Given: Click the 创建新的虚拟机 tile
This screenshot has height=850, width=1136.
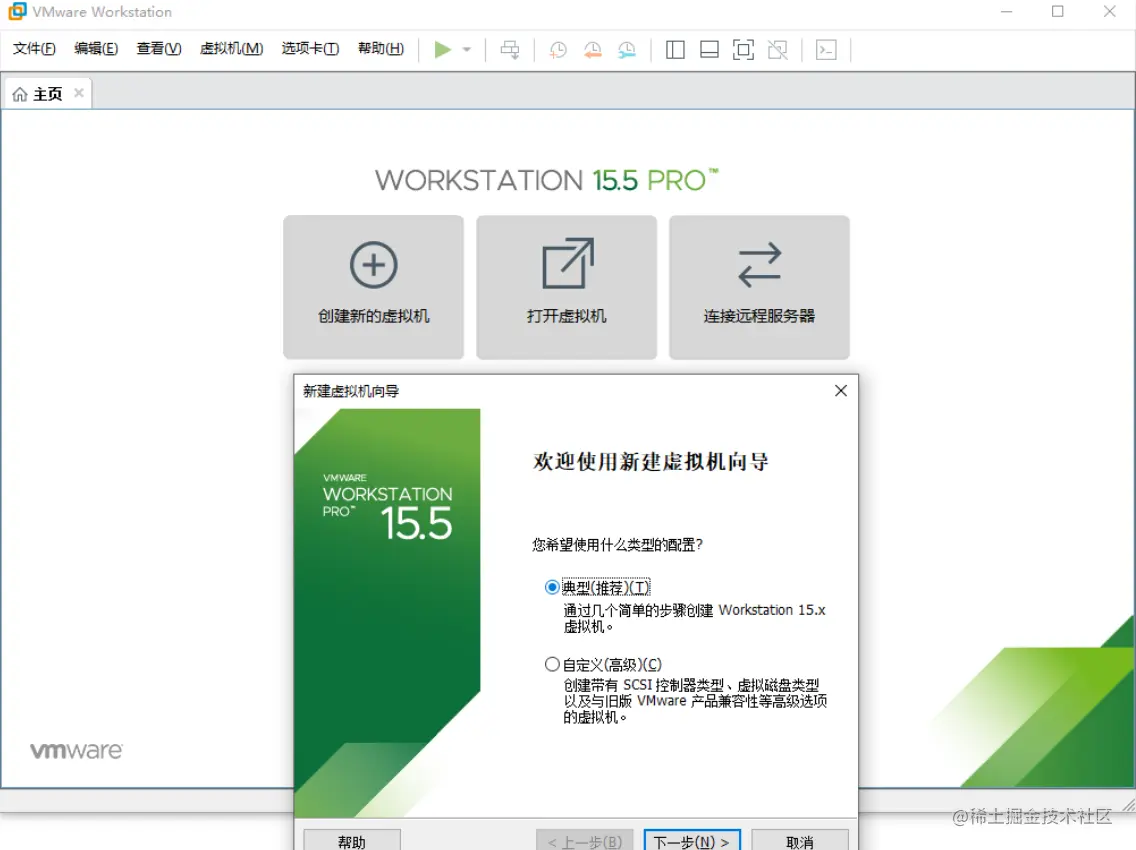Looking at the screenshot, I should point(373,287).
